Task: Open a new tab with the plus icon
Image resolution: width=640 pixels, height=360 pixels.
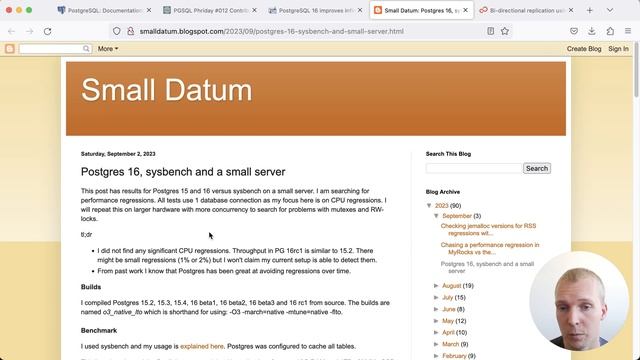Action: (589, 10)
